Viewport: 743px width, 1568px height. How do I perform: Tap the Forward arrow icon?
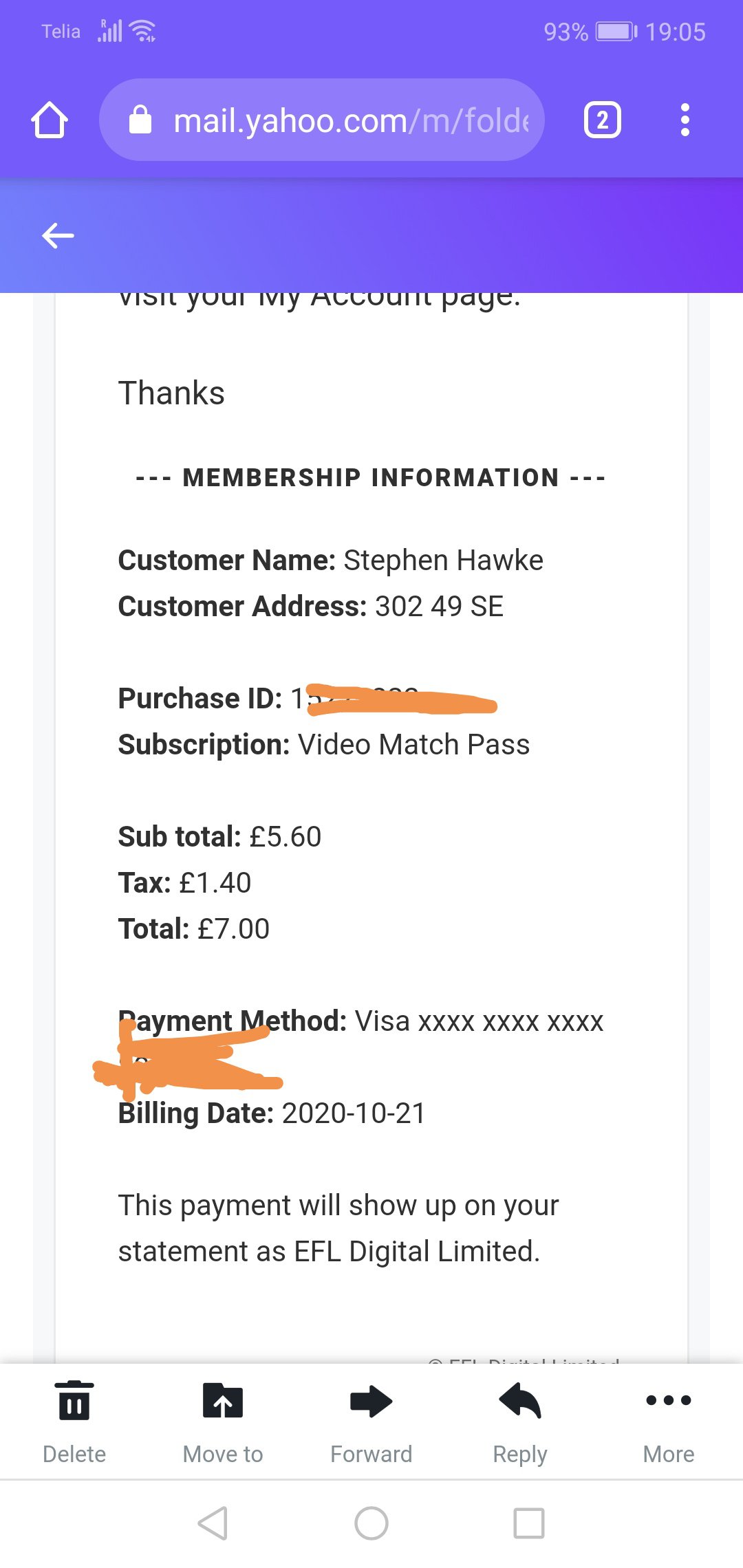(371, 1401)
